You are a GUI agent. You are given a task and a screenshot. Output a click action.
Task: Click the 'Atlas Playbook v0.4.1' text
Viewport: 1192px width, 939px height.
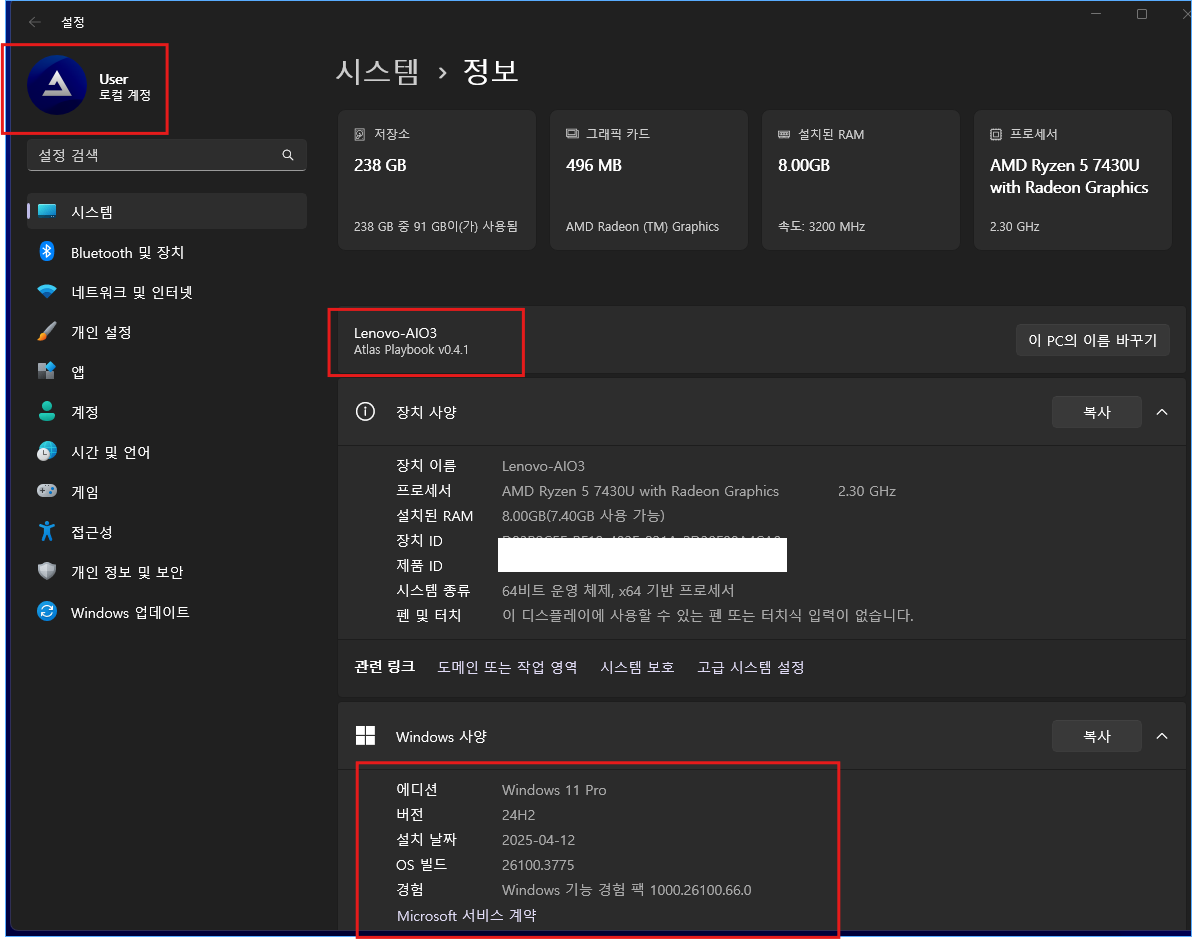point(411,350)
